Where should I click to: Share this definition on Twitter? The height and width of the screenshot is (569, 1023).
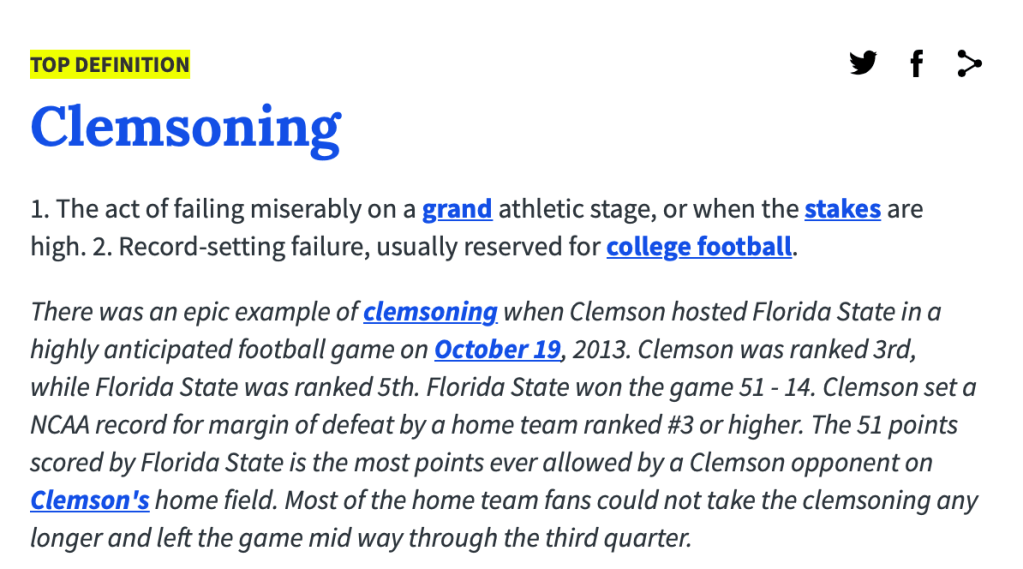(862, 64)
